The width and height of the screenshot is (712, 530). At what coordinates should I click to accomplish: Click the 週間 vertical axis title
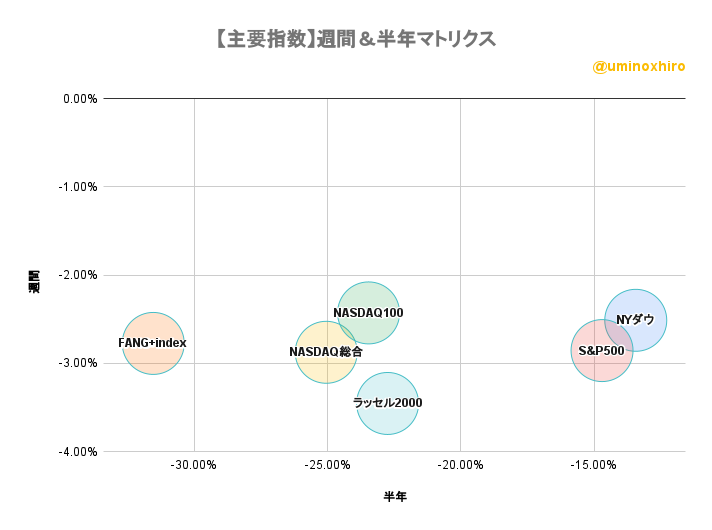click(34, 282)
